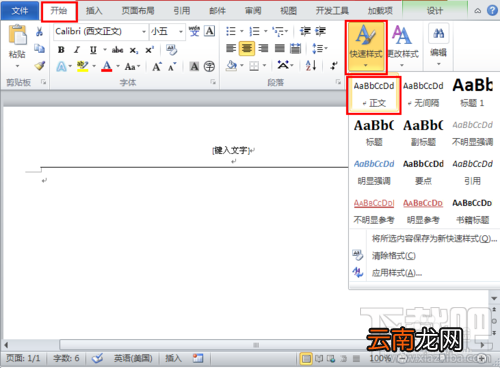Viewport: 500px width, 368px height.
Task: Switch to the Review tab
Action: 253,11
